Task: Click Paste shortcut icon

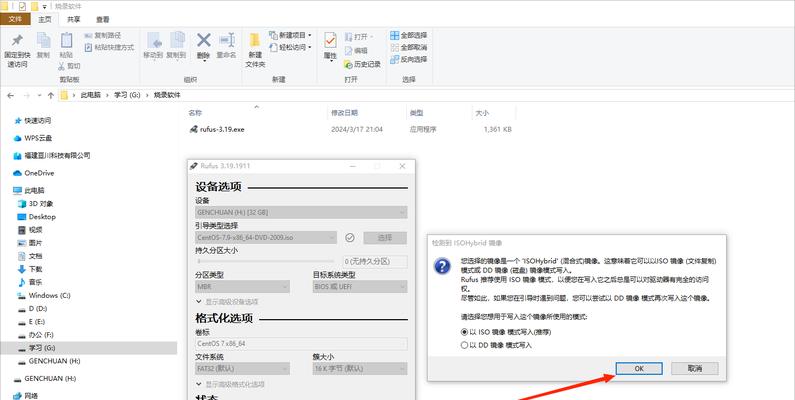Action: click(x=88, y=47)
